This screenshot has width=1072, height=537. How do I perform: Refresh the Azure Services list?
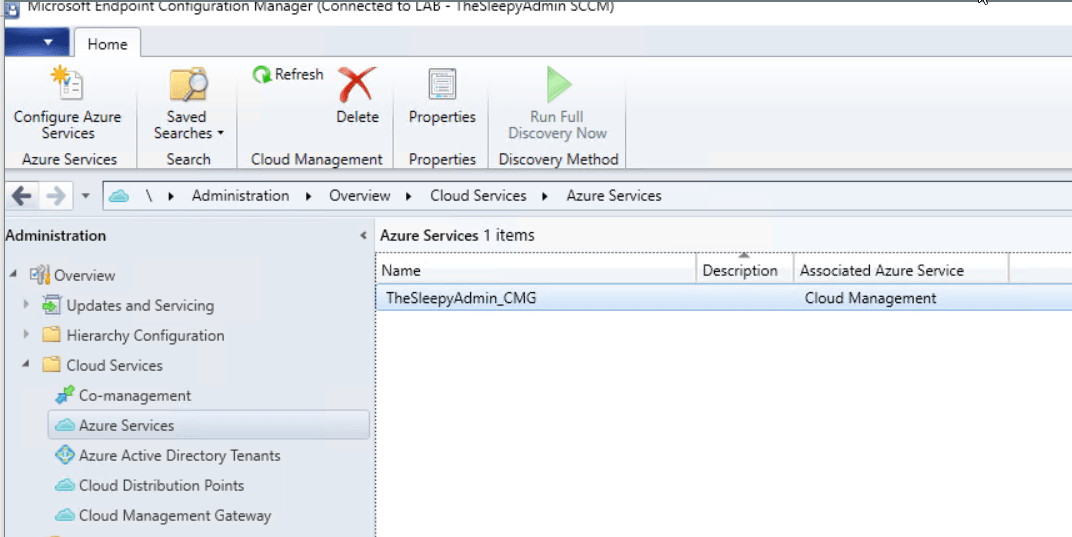pos(288,75)
